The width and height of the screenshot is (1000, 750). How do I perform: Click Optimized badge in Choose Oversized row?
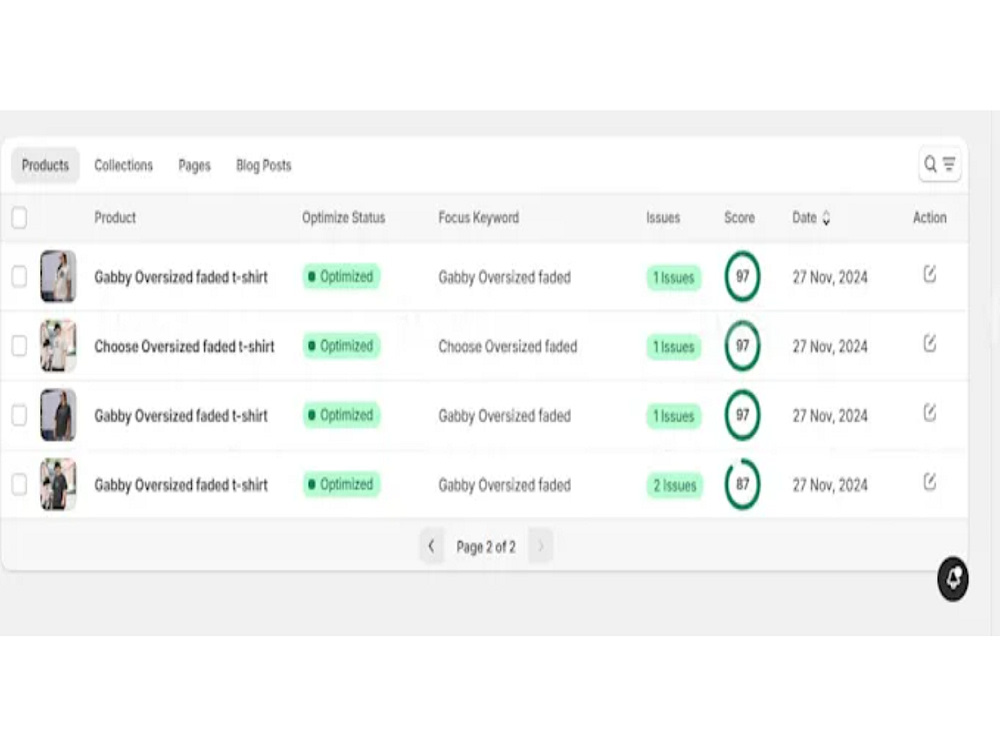click(341, 346)
